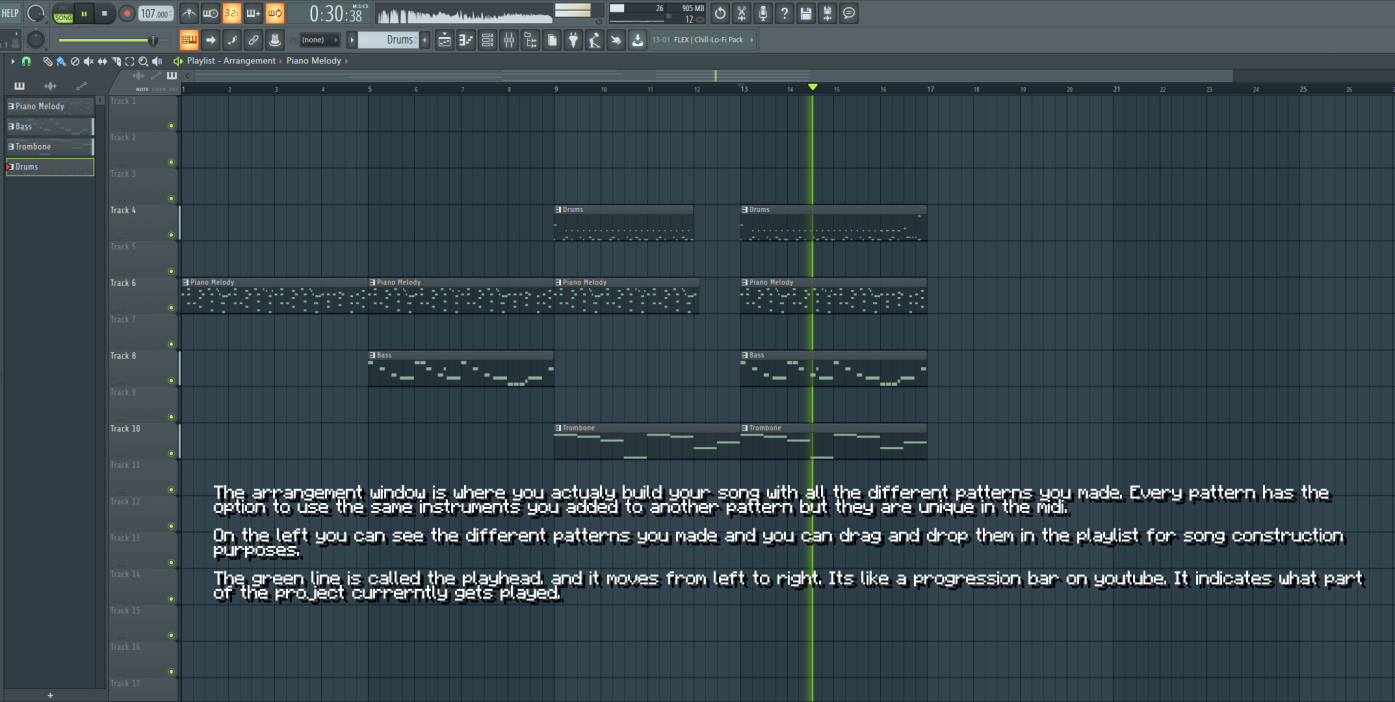1395x702 pixels.
Task: Select the mute tool speaker icon
Action: tap(88, 61)
